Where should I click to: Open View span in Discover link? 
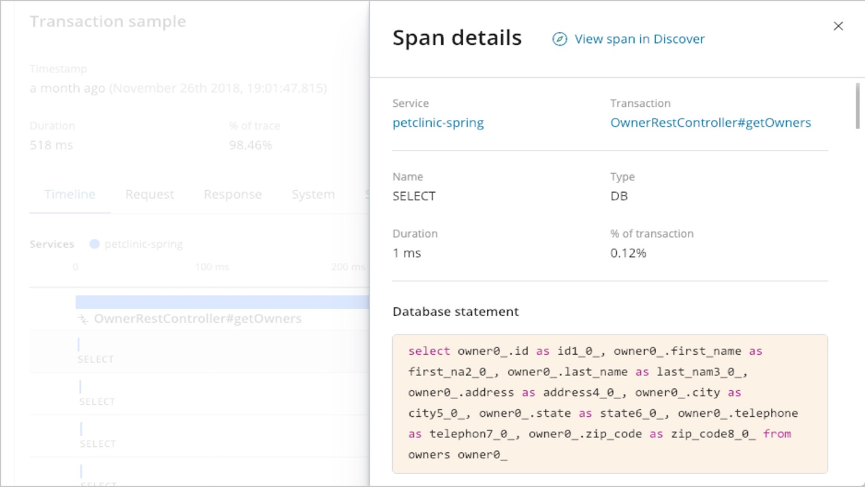(639, 39)
